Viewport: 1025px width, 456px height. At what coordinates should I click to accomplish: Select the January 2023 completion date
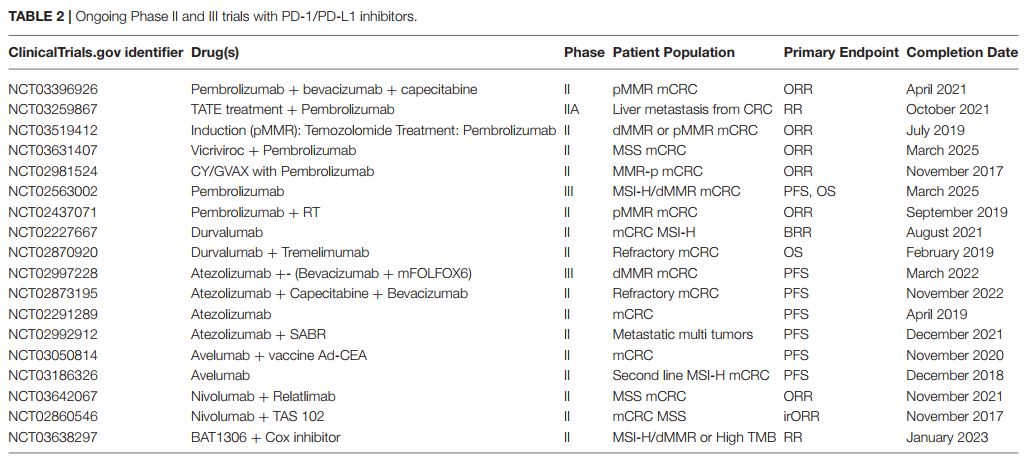tap(946, 437)
